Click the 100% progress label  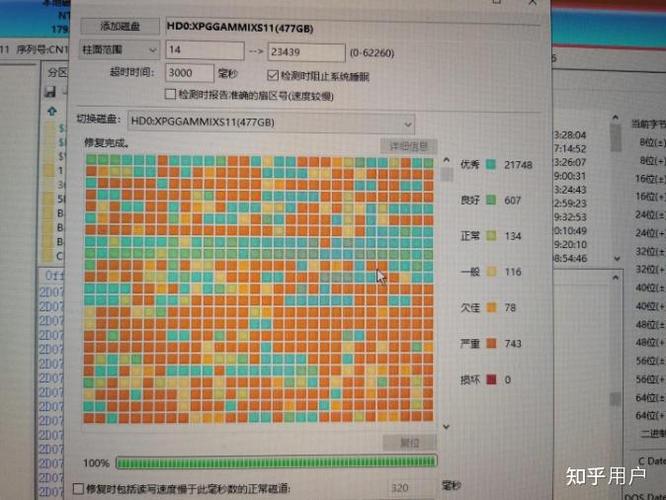click(96, 463)
